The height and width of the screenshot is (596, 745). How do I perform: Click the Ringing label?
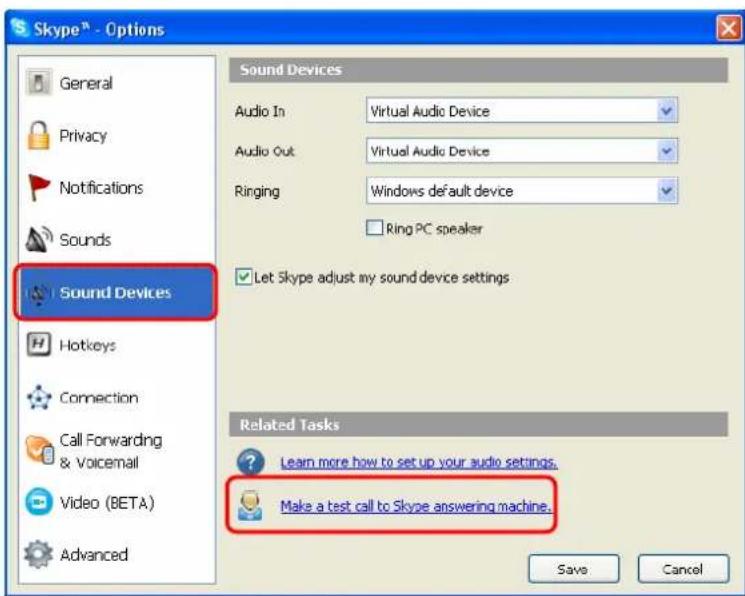click(x=257, y=192)
